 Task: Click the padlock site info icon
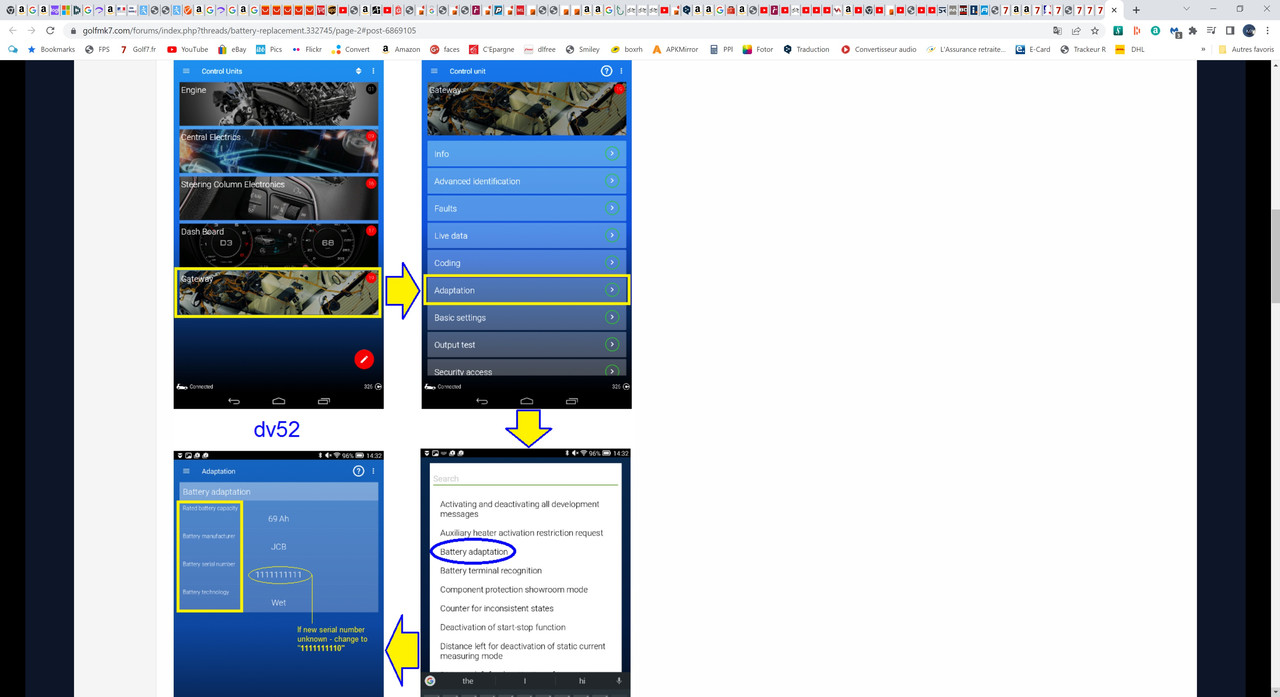[x=73, y=31]
